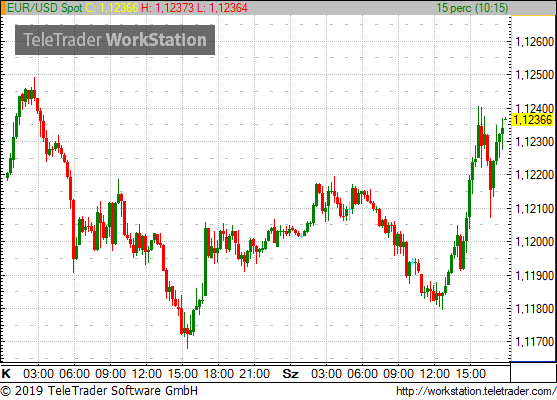The image size is (557, 400).
Task: Click the 15 perc (10:15) interval label
Action: click(x=472, y=8)
